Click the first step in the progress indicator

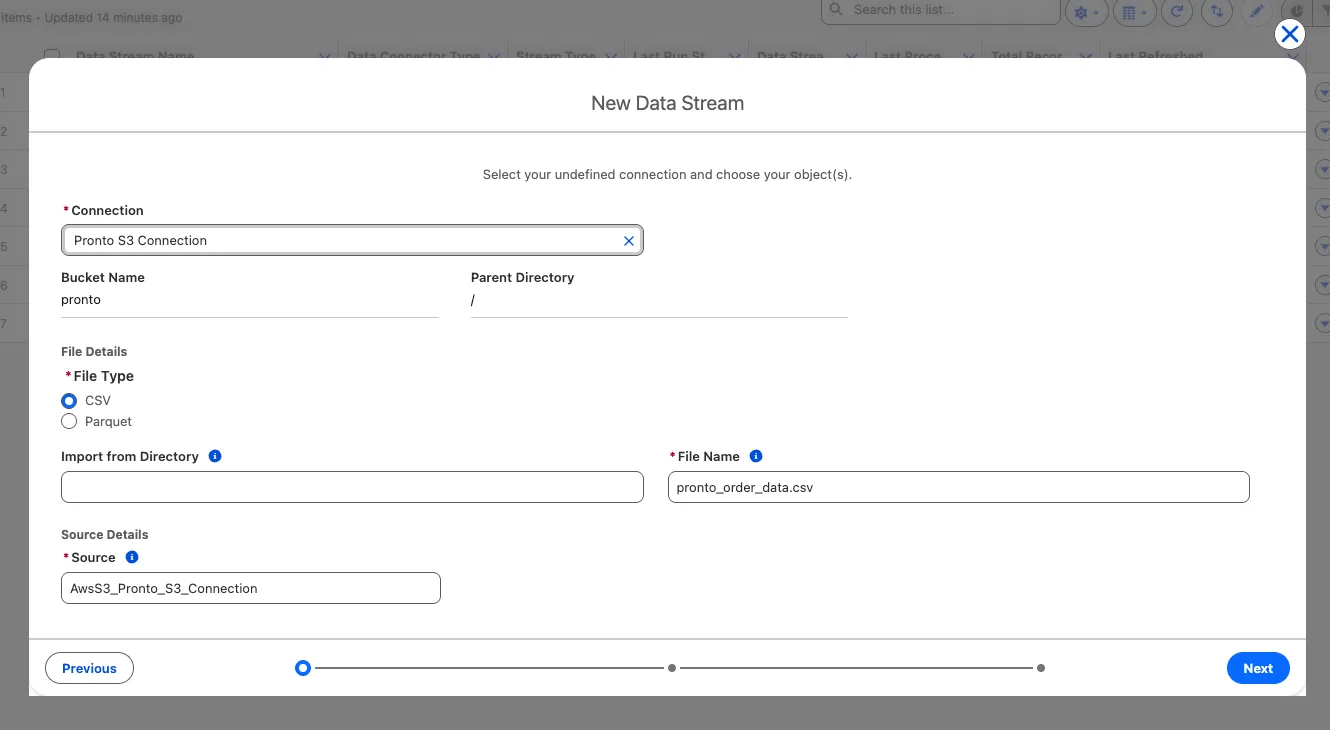tap(303, 668)
